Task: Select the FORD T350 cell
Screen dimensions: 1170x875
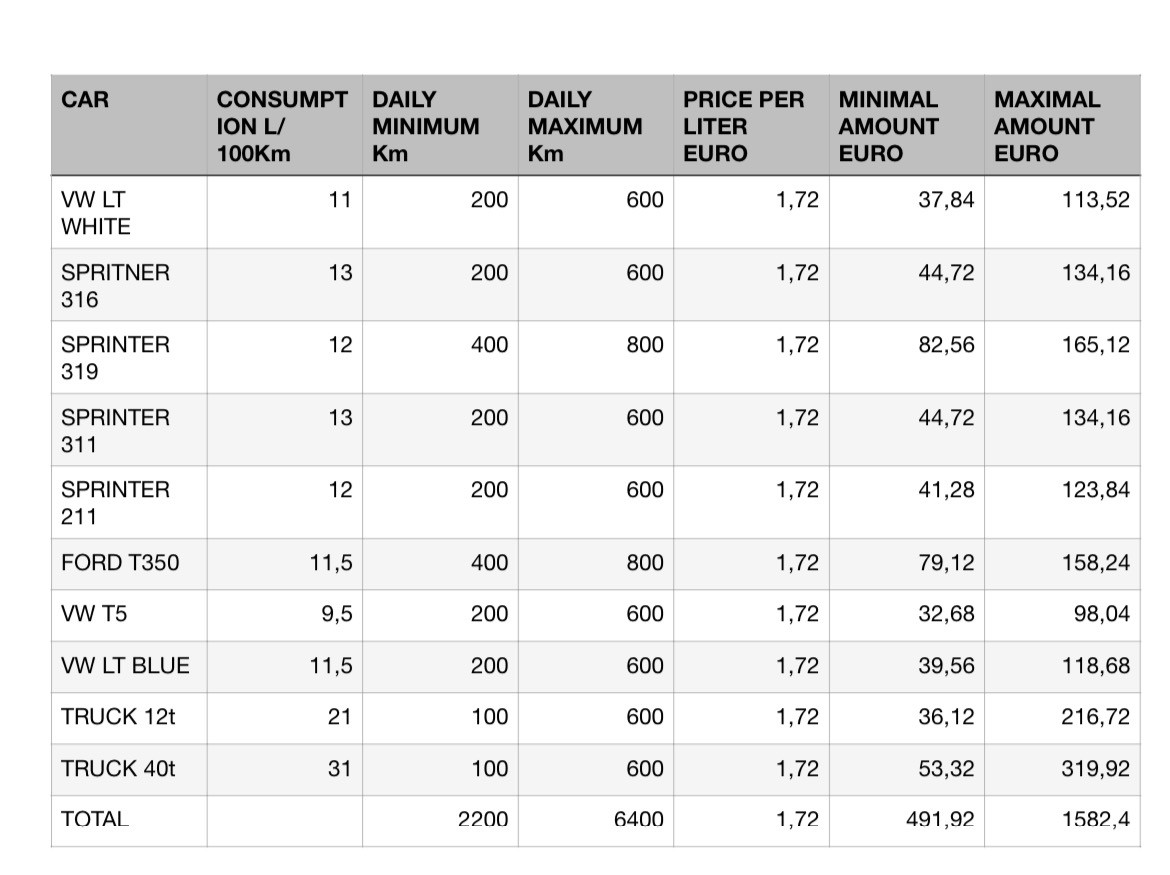Action: coord(129,564)
